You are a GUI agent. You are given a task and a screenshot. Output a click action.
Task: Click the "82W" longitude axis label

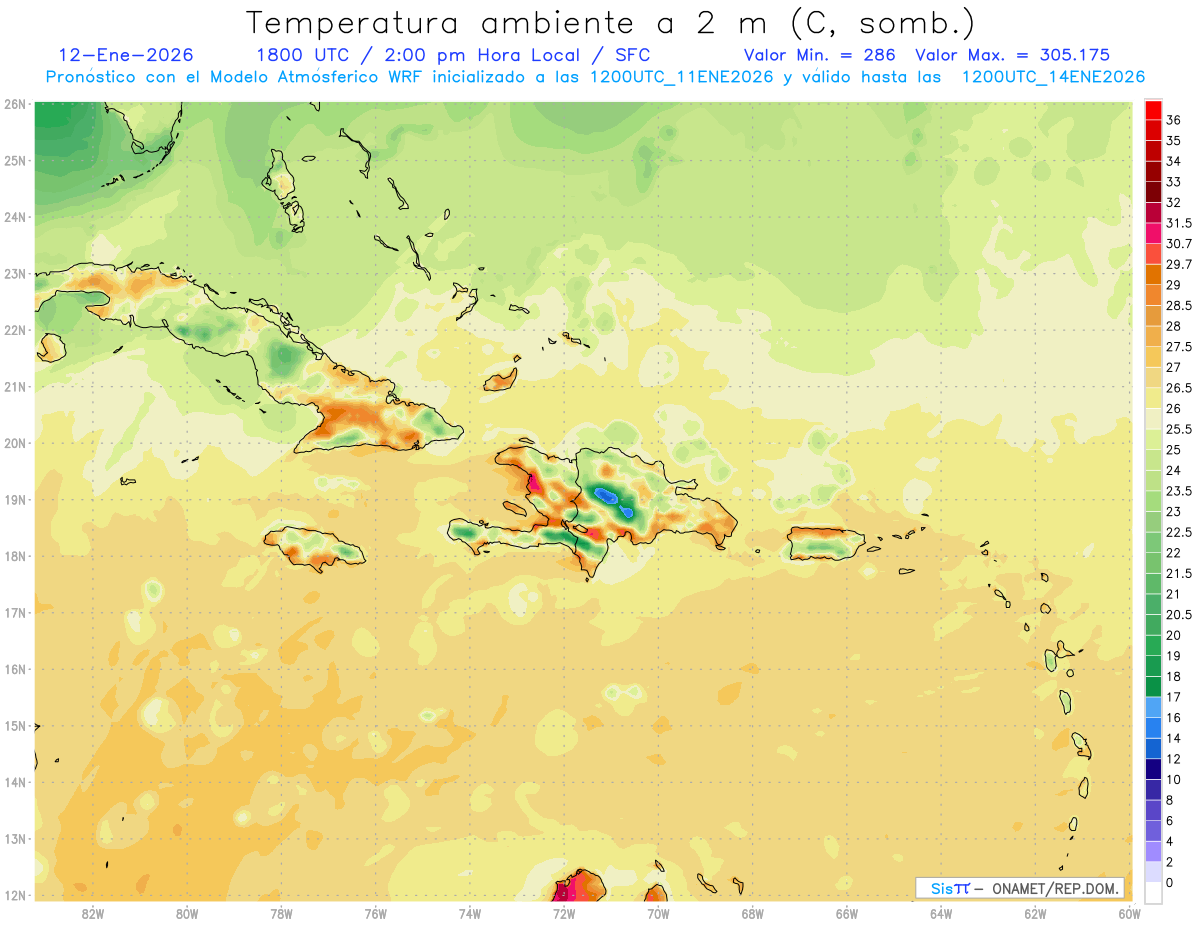[92, 913]
